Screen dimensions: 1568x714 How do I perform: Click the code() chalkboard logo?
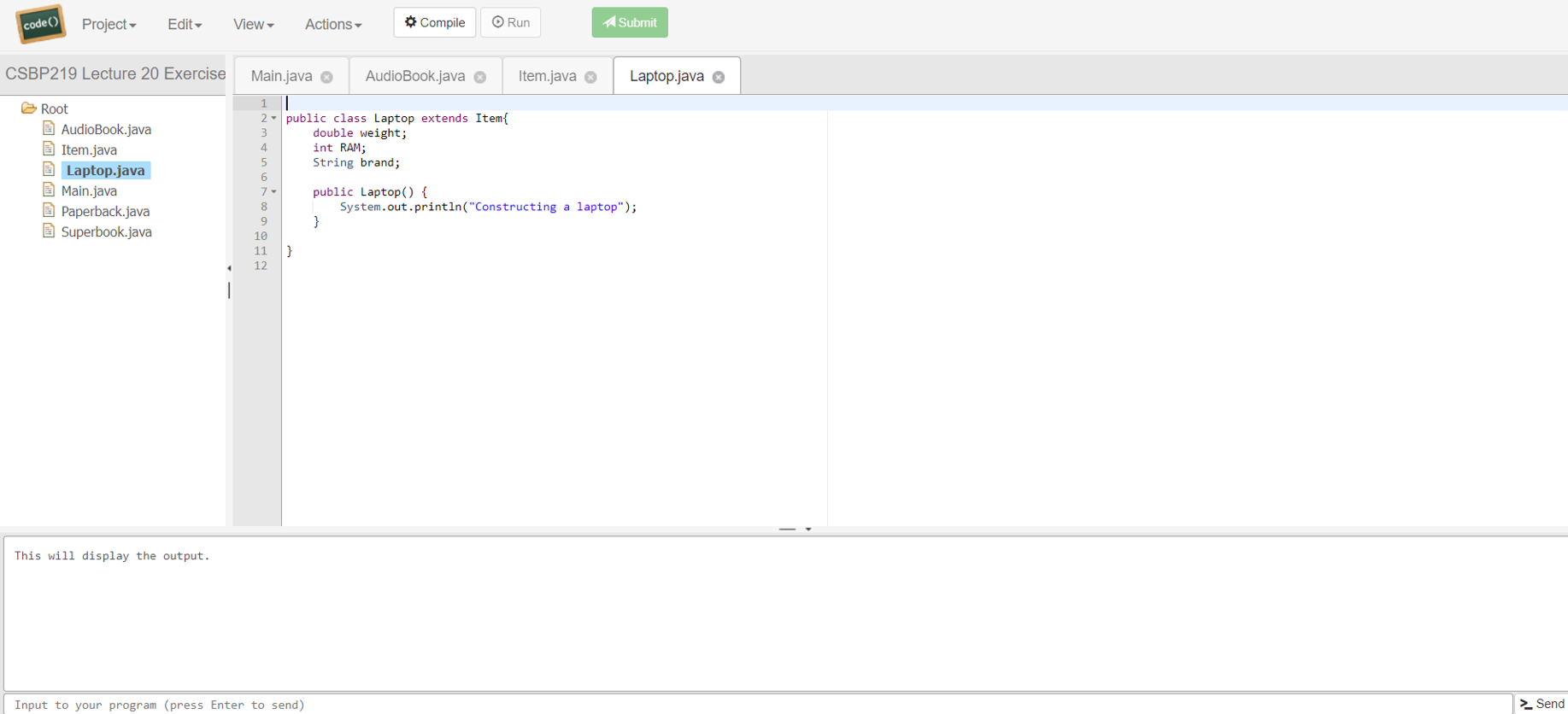pyautogui.click(x=40, y=24)
